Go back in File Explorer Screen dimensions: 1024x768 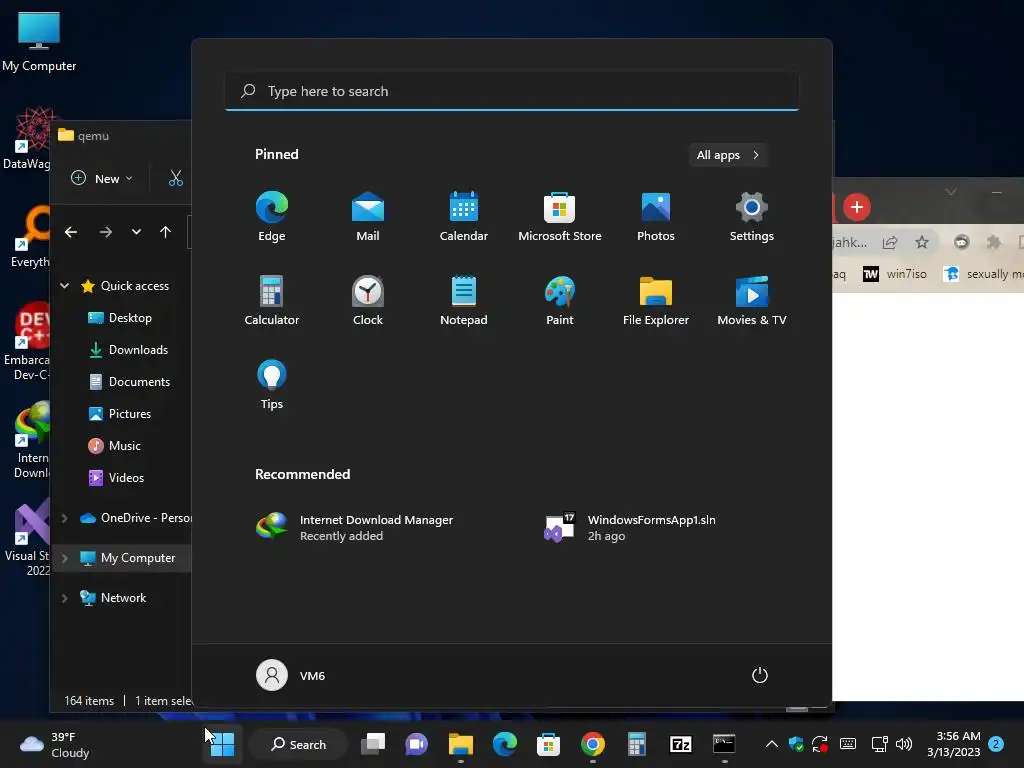tap(71, 232)
